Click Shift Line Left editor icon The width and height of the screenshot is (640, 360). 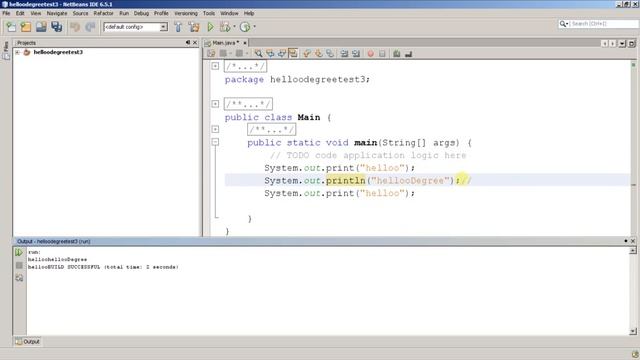344,53
